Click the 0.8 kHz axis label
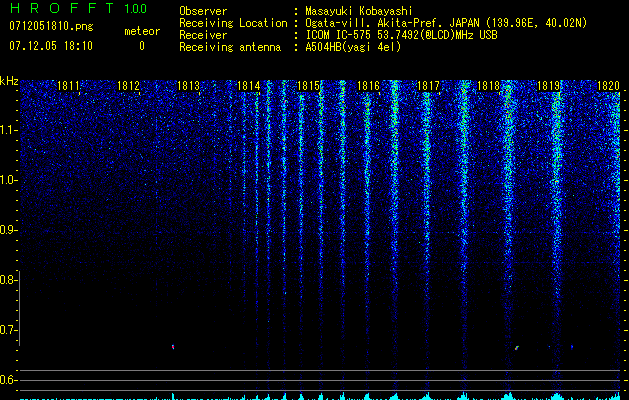629x400 pixels. coord(8,280)
